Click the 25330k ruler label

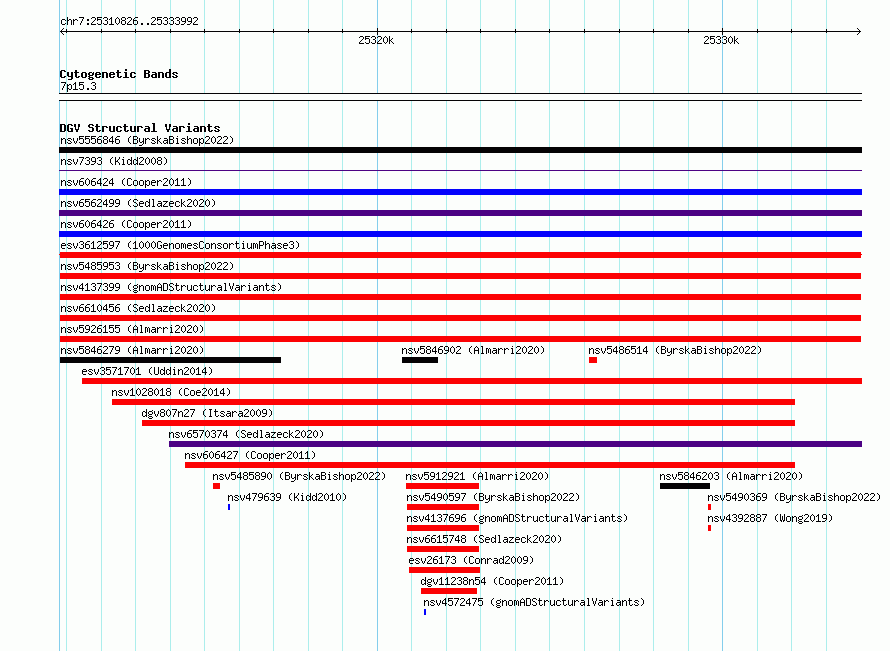tap(721, 40)
